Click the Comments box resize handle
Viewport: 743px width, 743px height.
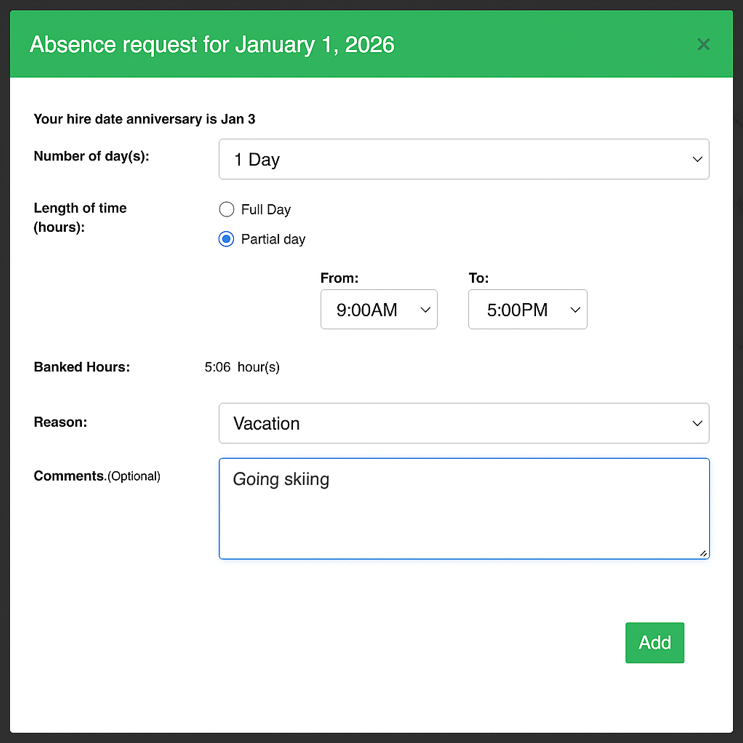tap(703, 552)
